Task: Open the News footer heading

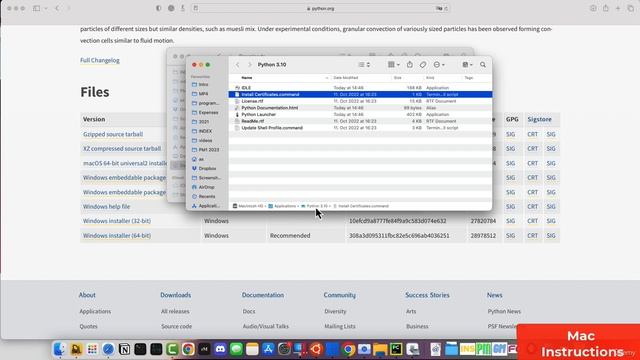Action: 494,295
